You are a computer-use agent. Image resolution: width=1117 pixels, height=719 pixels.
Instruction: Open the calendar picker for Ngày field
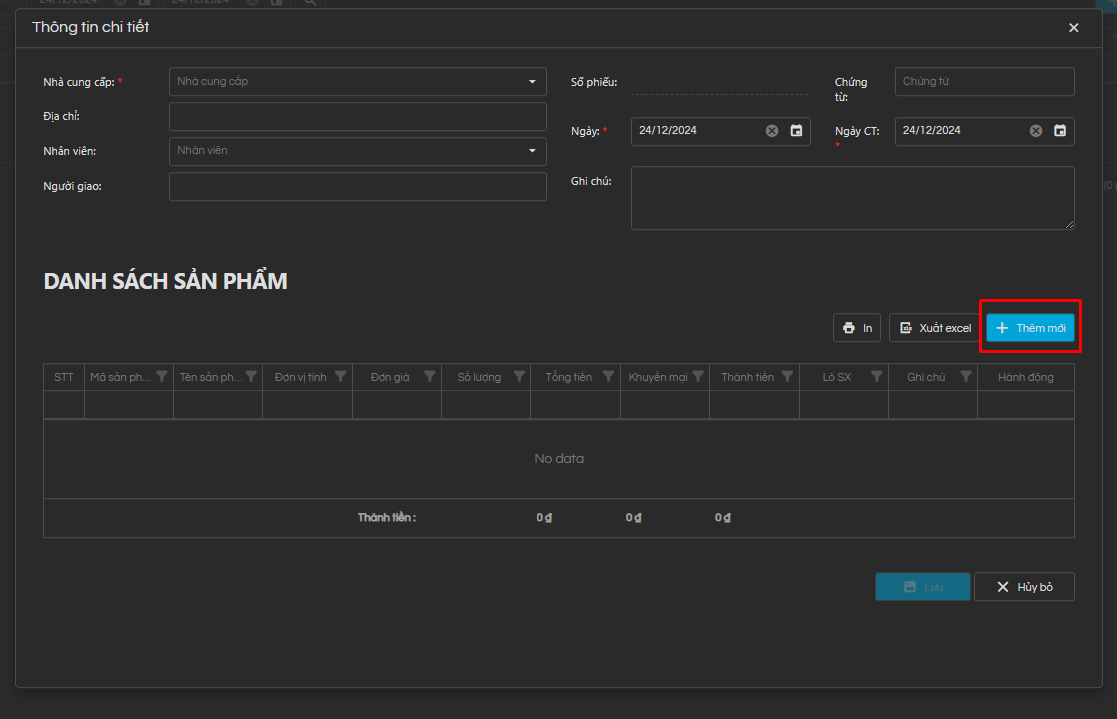tap(796, 131)
